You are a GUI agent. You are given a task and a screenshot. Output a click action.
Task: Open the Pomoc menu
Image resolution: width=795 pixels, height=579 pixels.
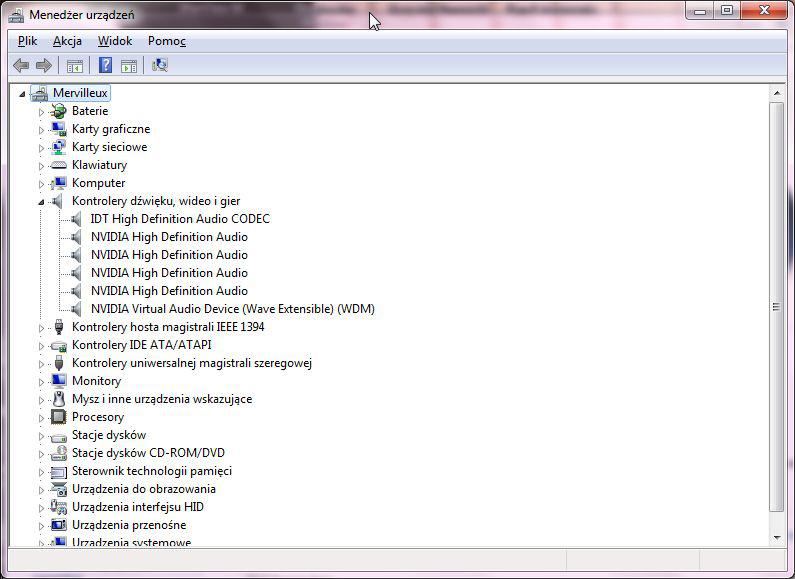pos(167,41)
